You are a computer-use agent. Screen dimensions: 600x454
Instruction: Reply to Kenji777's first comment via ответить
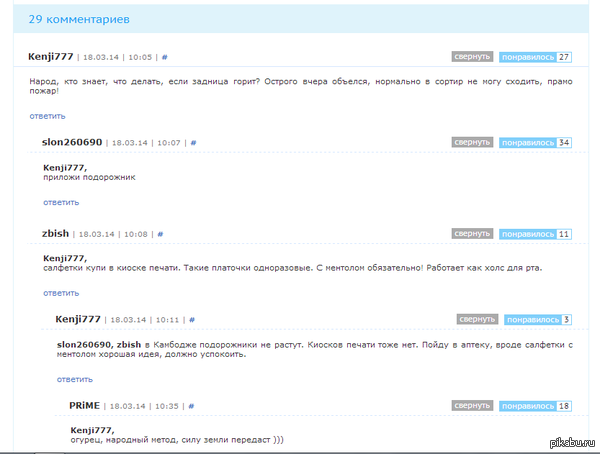(x=47, y=117)
